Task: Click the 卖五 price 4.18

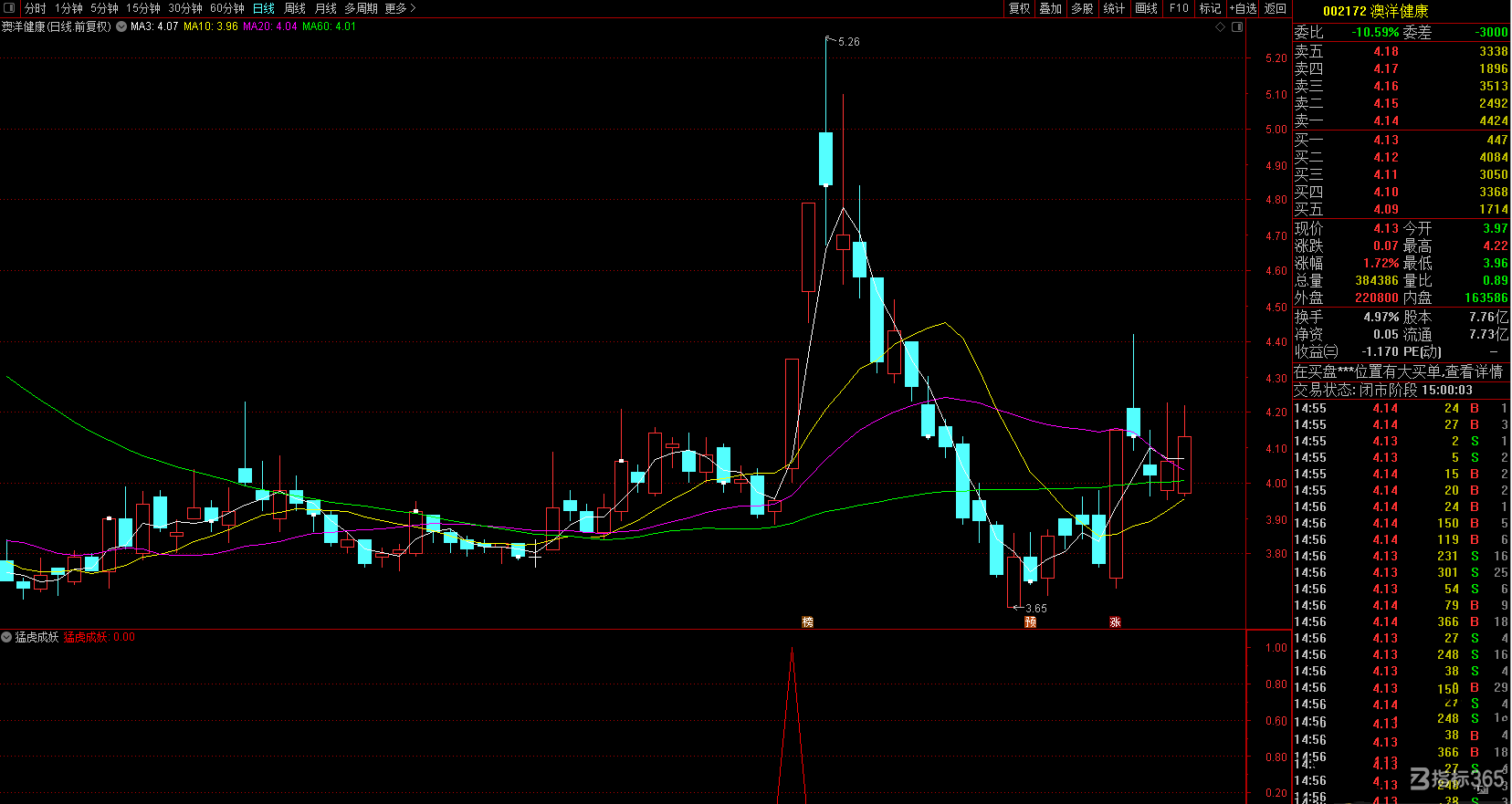Action: [1386, 51]
